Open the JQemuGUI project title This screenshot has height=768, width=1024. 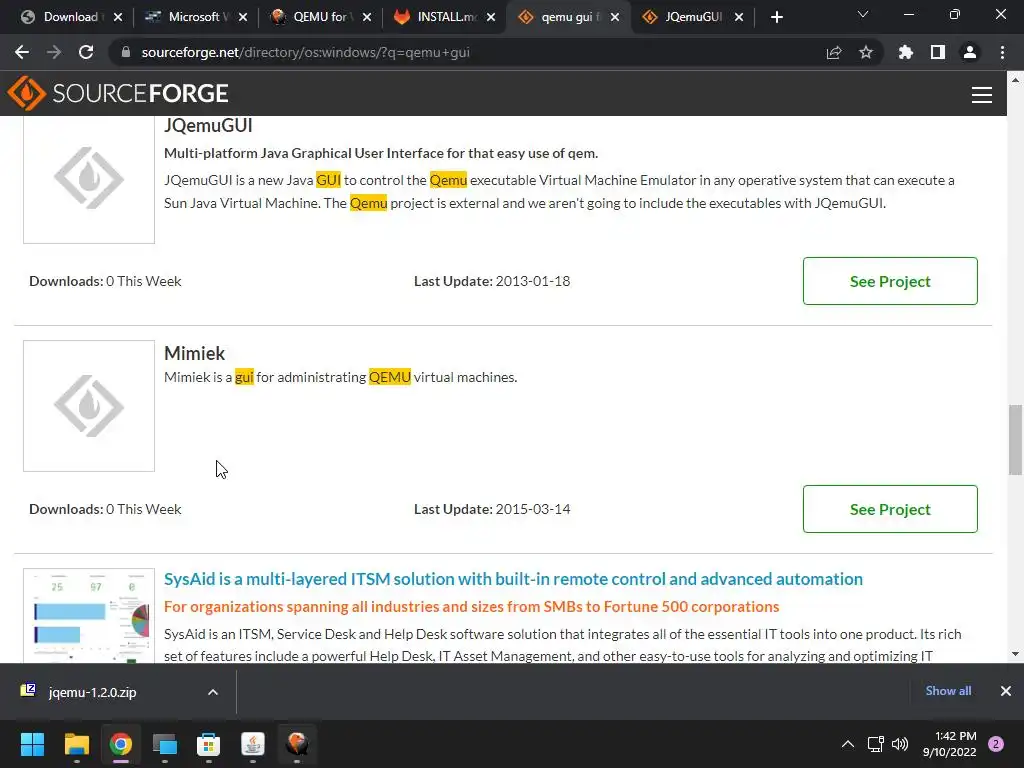pyautogui.click(x=208, y=125)
